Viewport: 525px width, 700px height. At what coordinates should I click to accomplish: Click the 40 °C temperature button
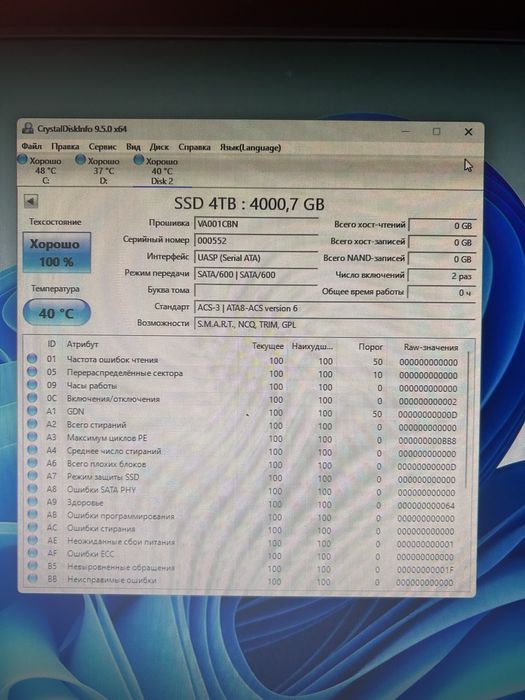point(57,312)
